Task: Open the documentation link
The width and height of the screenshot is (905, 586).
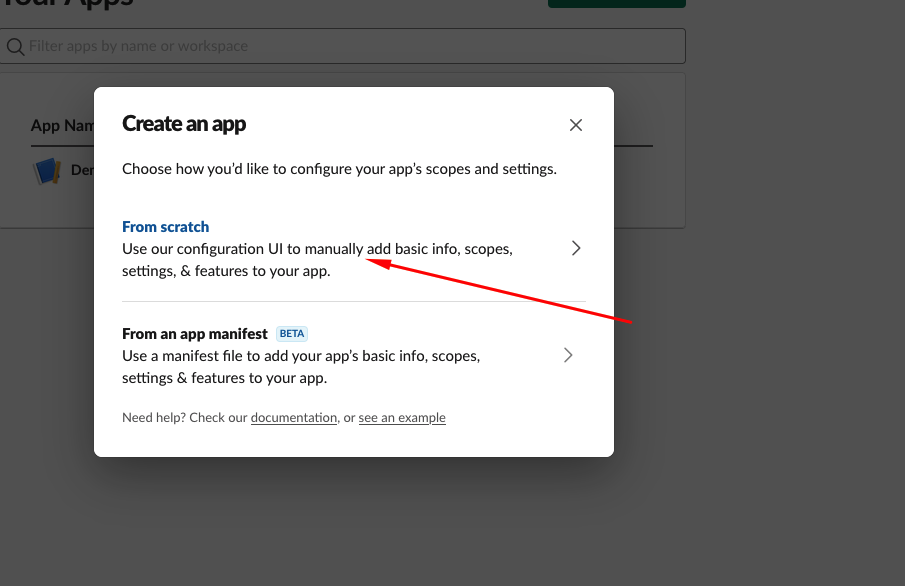Action: point(294,417)
